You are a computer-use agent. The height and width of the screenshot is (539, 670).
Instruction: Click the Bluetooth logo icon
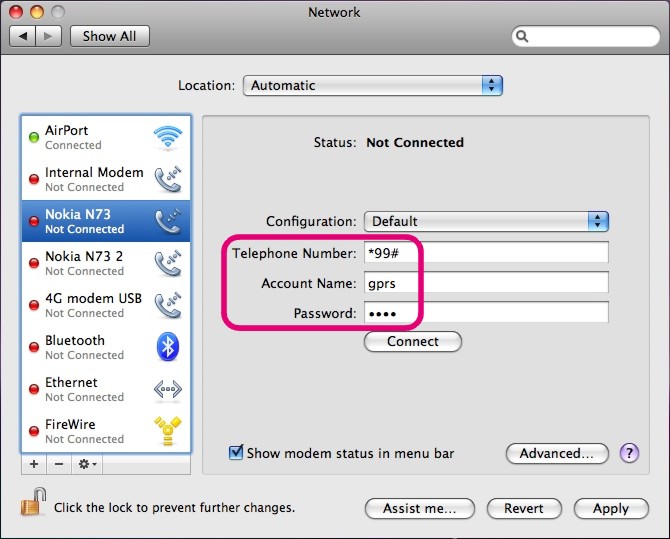coord(168,347)
